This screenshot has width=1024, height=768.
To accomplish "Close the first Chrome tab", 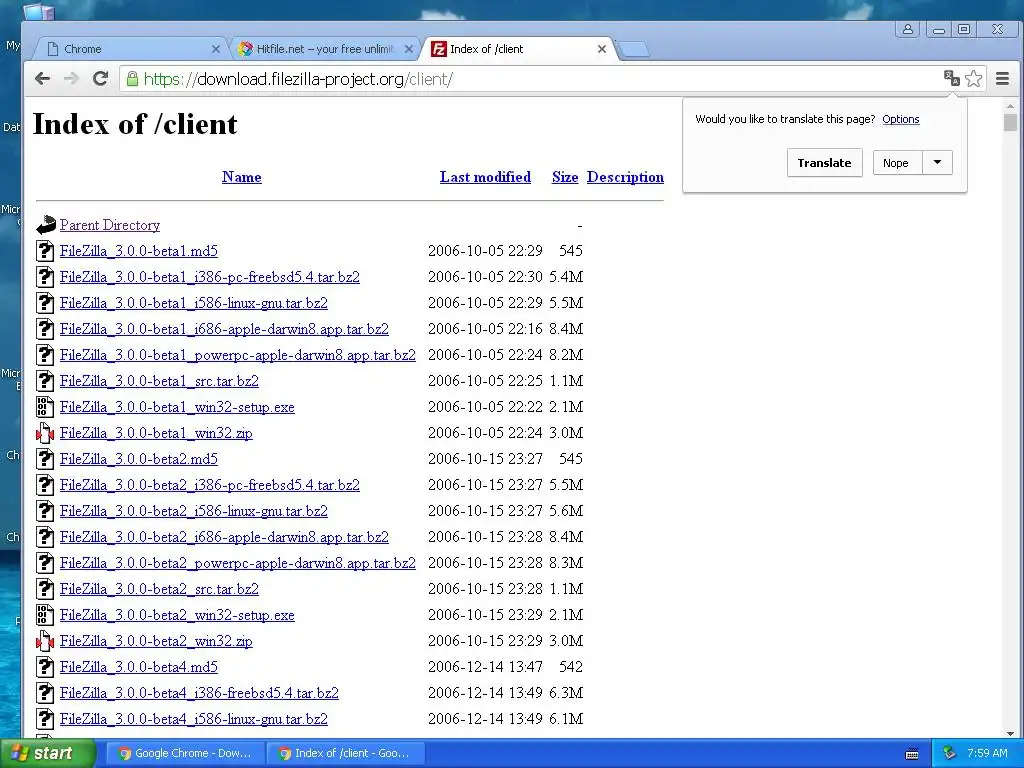I will [216, 49].
